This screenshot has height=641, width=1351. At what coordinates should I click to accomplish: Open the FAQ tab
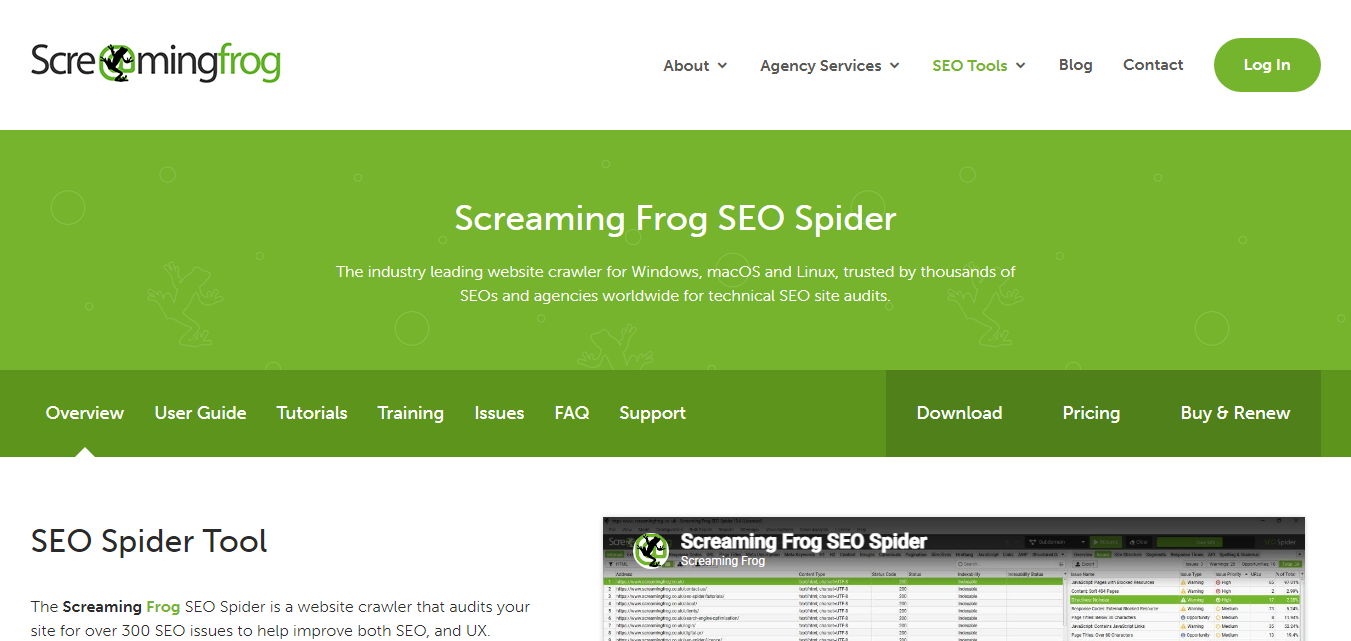coord(572,413)
